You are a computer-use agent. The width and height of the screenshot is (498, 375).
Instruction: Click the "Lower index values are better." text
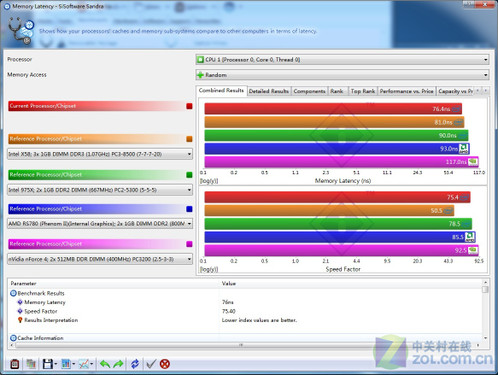click(259, 320)
